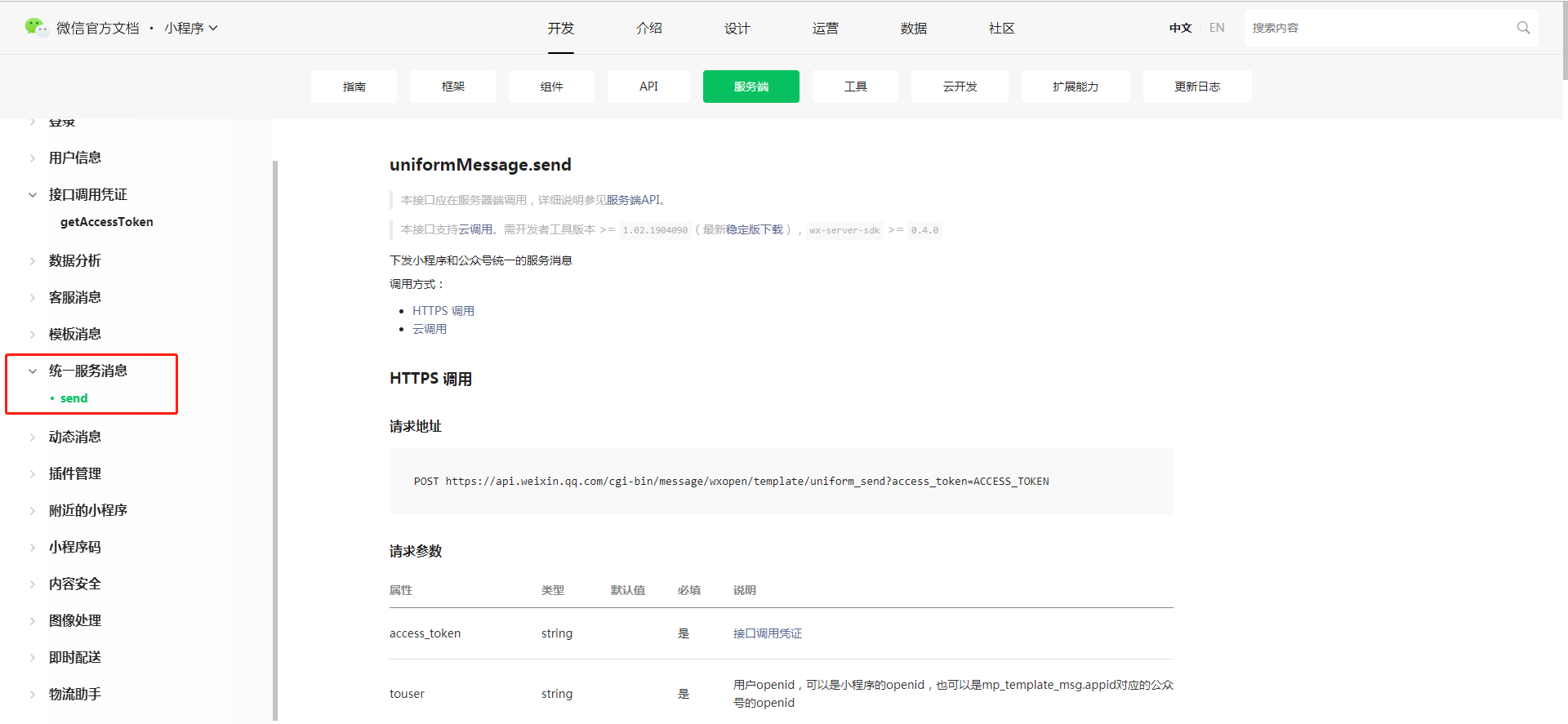1568x724 pixels.
Task: Select the API tab
Action: 648,87
